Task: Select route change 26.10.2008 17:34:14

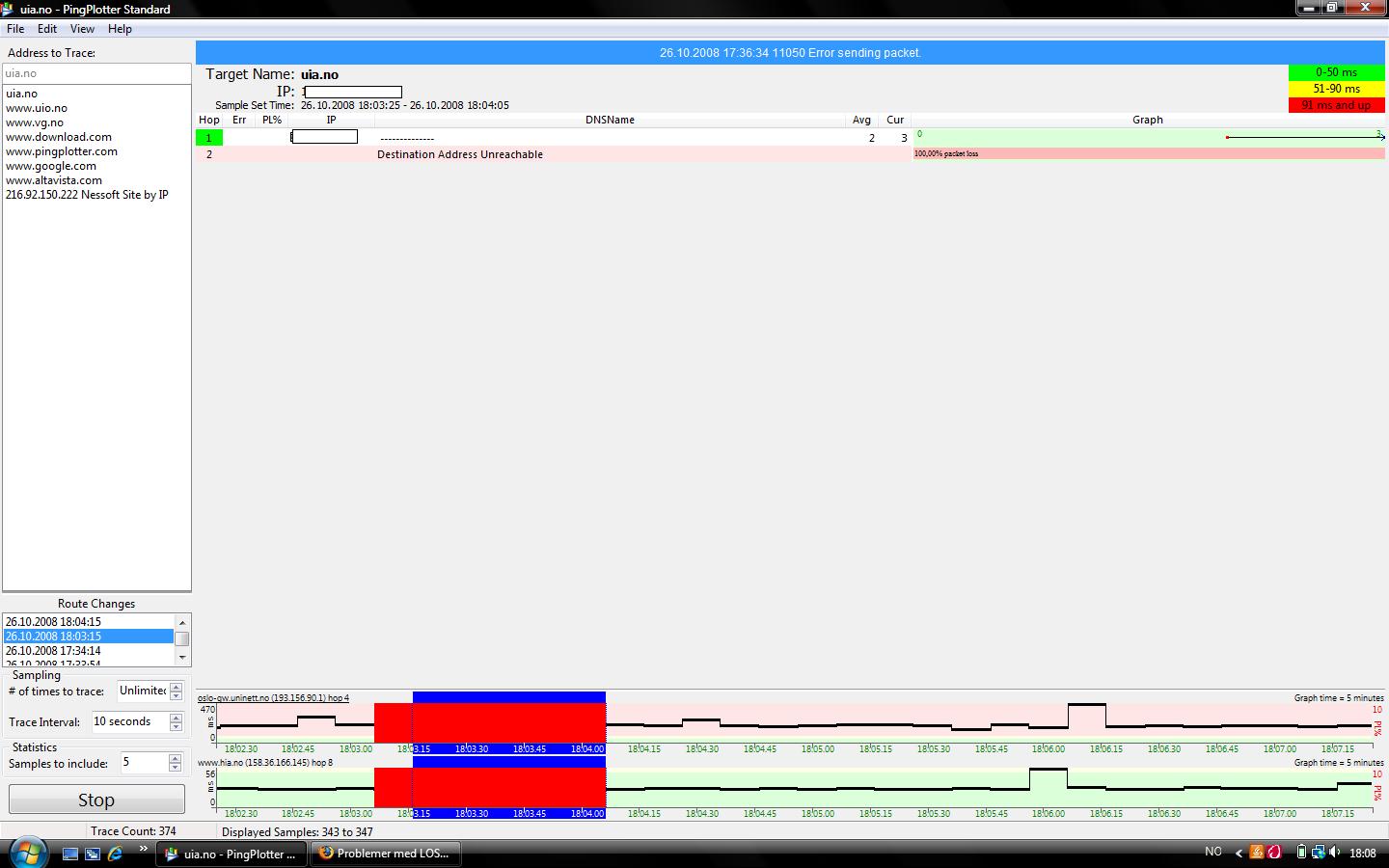Action: coord(89,651)
